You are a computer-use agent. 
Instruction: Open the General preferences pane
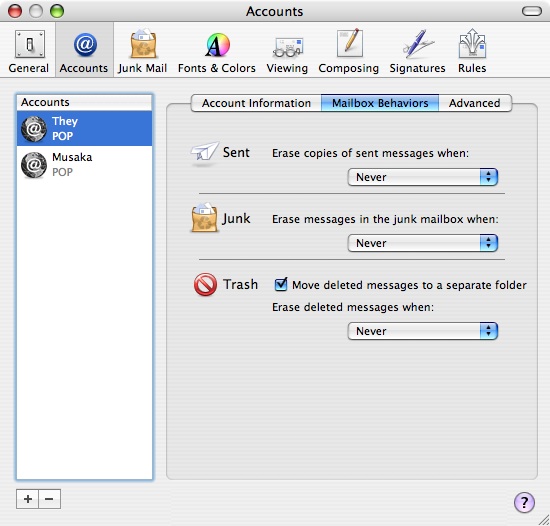[29, 51]
